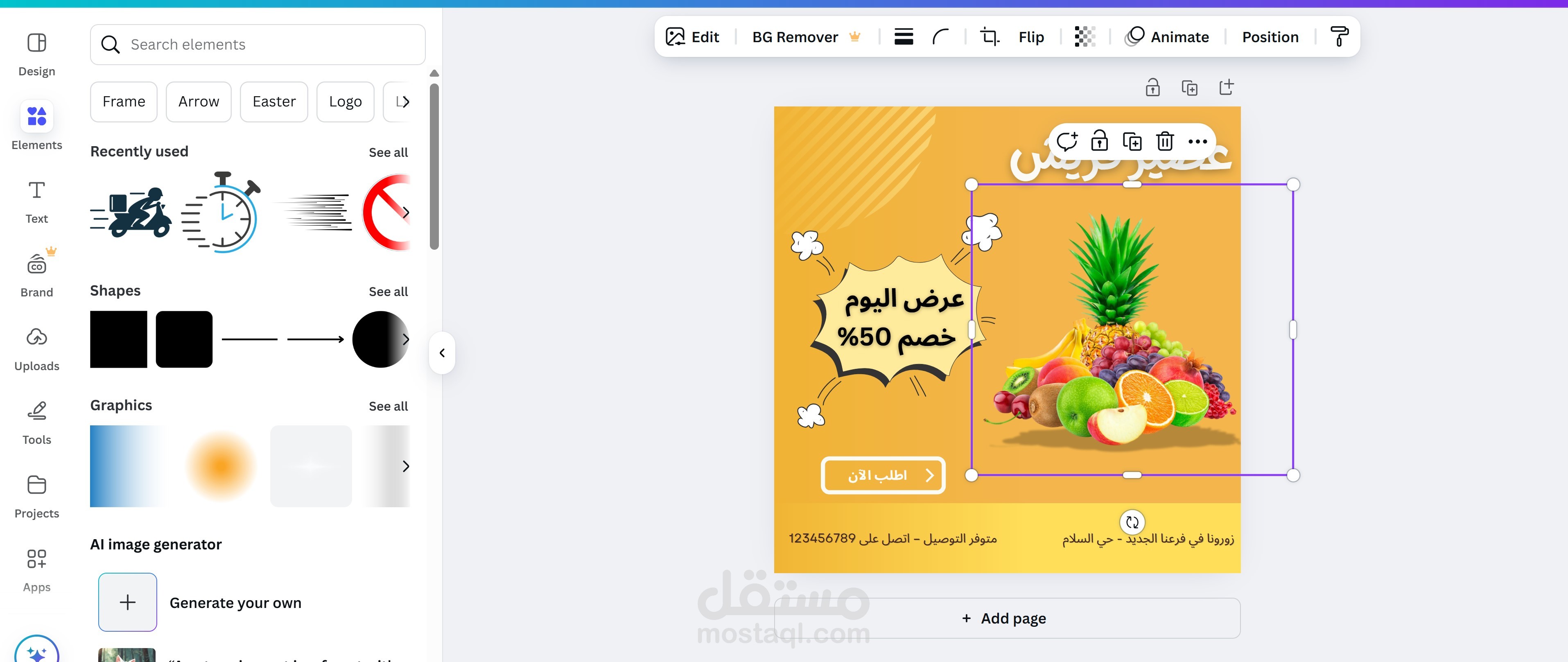This screenshot has width=1568, height=662.
Task: Click the corner rounding icon
Action: 940,37
